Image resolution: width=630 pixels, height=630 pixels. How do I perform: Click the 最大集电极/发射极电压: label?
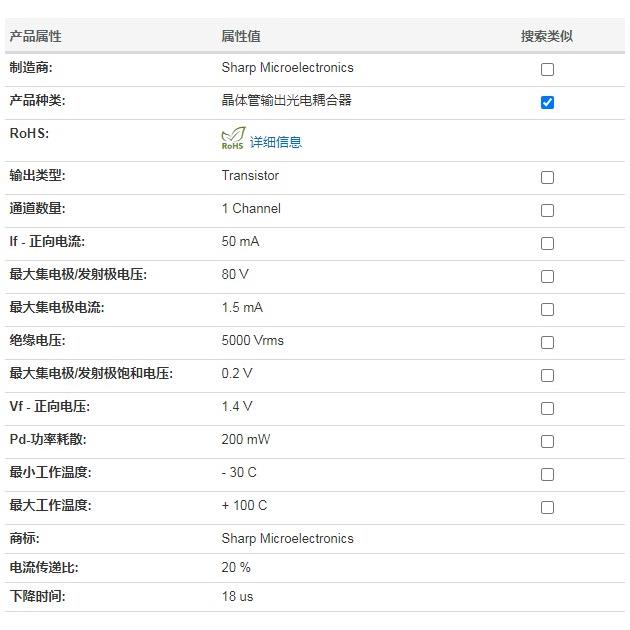tap(78, 274)
